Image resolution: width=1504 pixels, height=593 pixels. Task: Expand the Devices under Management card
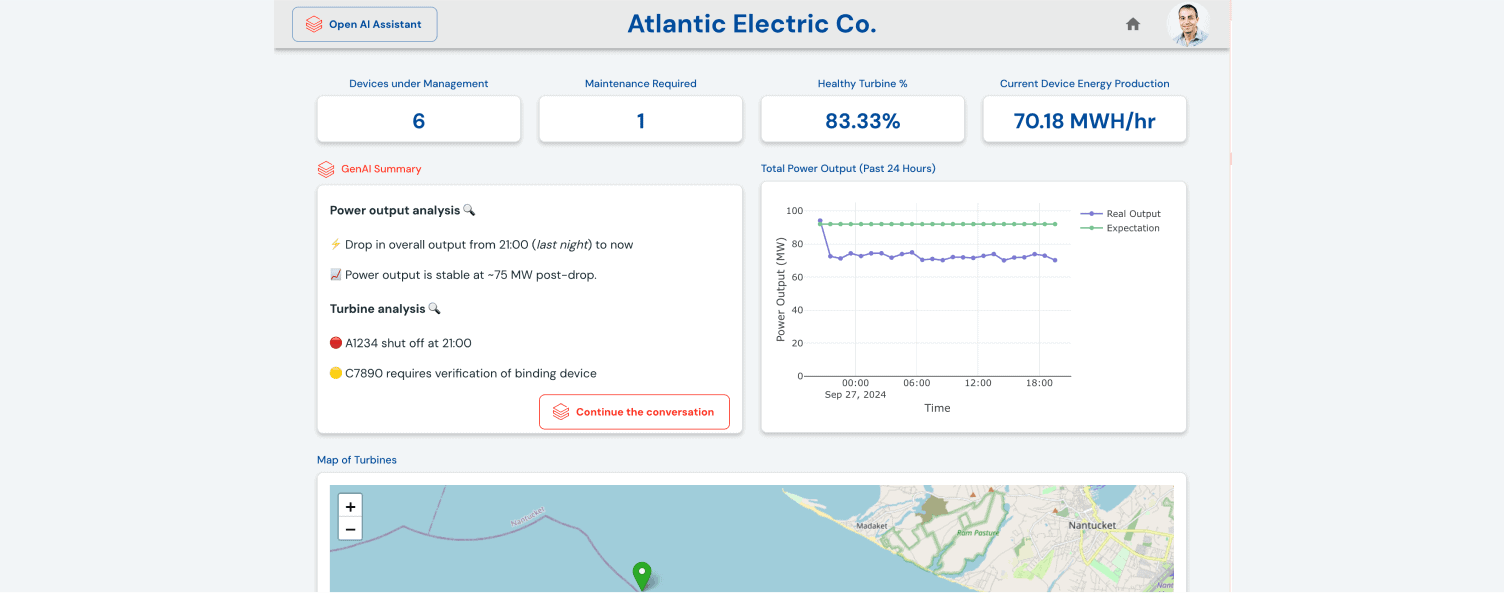pyautogui.click(x=418, y=118)
